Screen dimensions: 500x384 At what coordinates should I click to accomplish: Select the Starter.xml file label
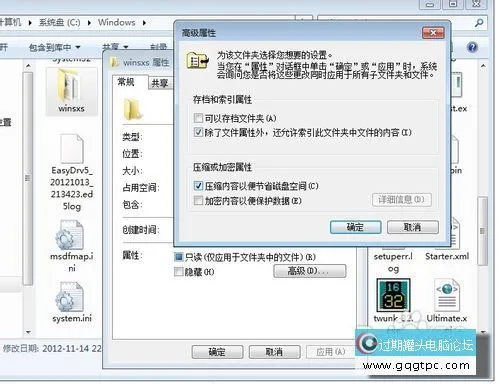click(x=447, y=256)
